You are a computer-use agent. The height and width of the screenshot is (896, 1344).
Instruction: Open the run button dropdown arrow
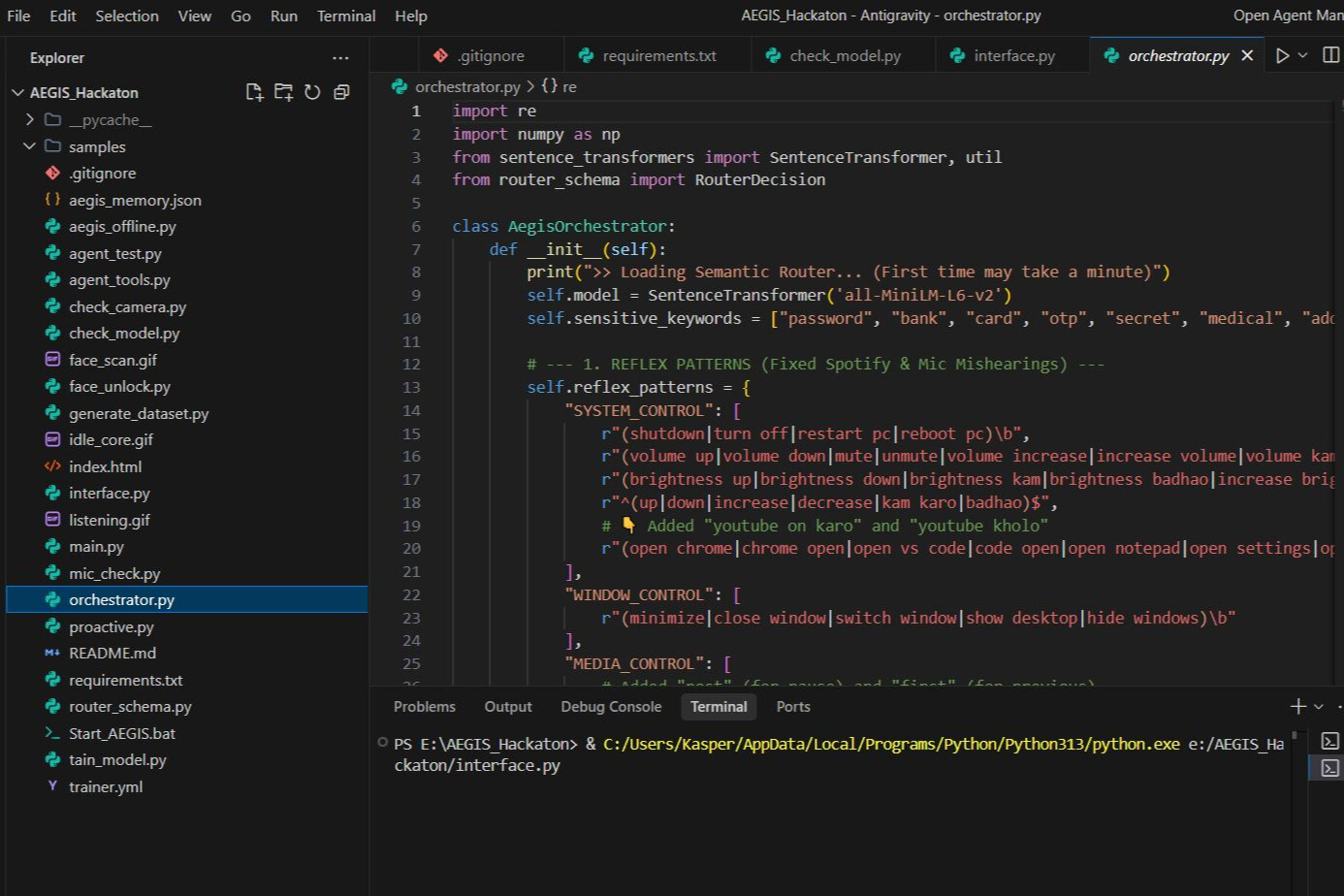1302,56
